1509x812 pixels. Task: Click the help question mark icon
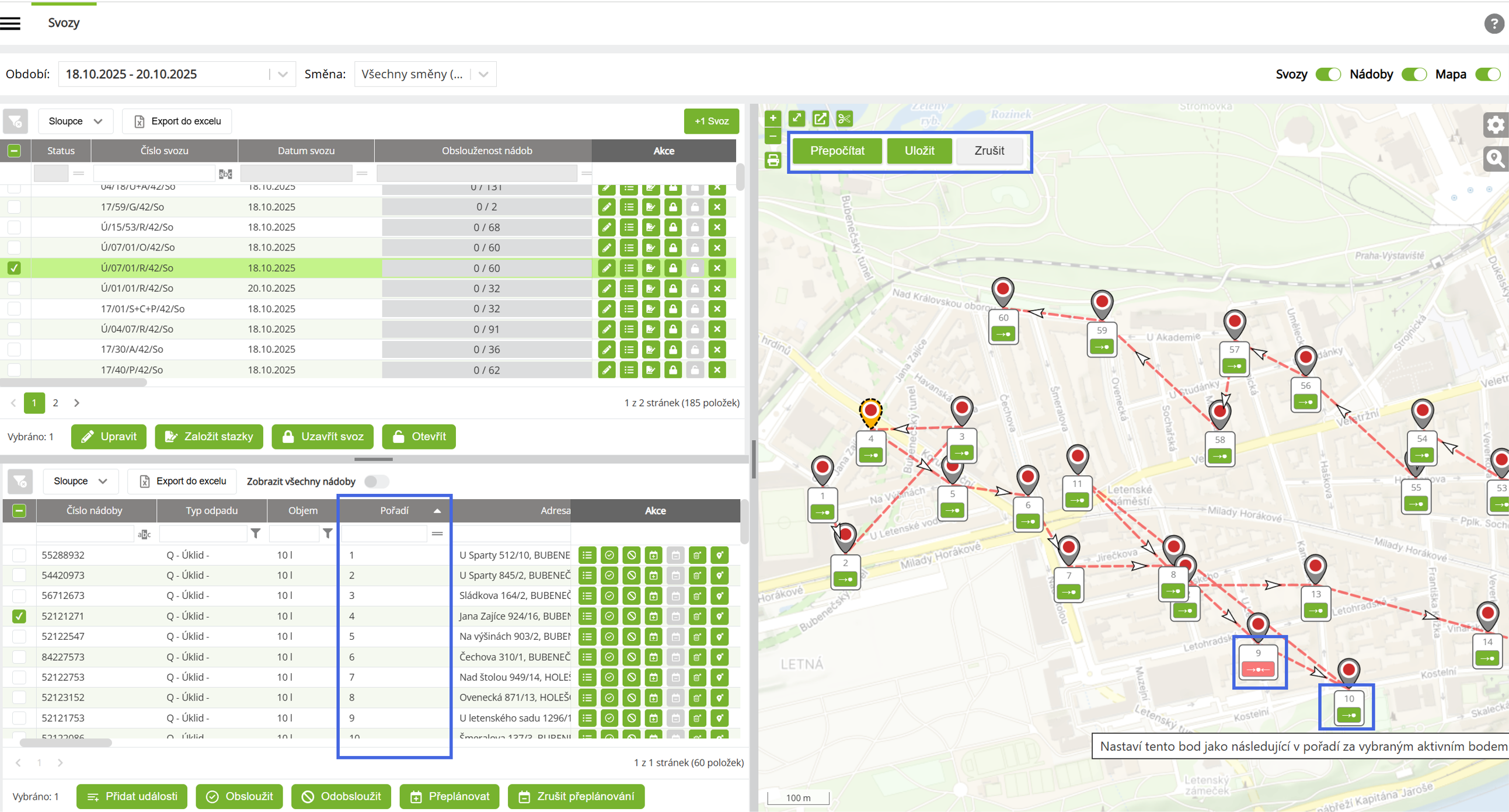[x=1494, y=23]
